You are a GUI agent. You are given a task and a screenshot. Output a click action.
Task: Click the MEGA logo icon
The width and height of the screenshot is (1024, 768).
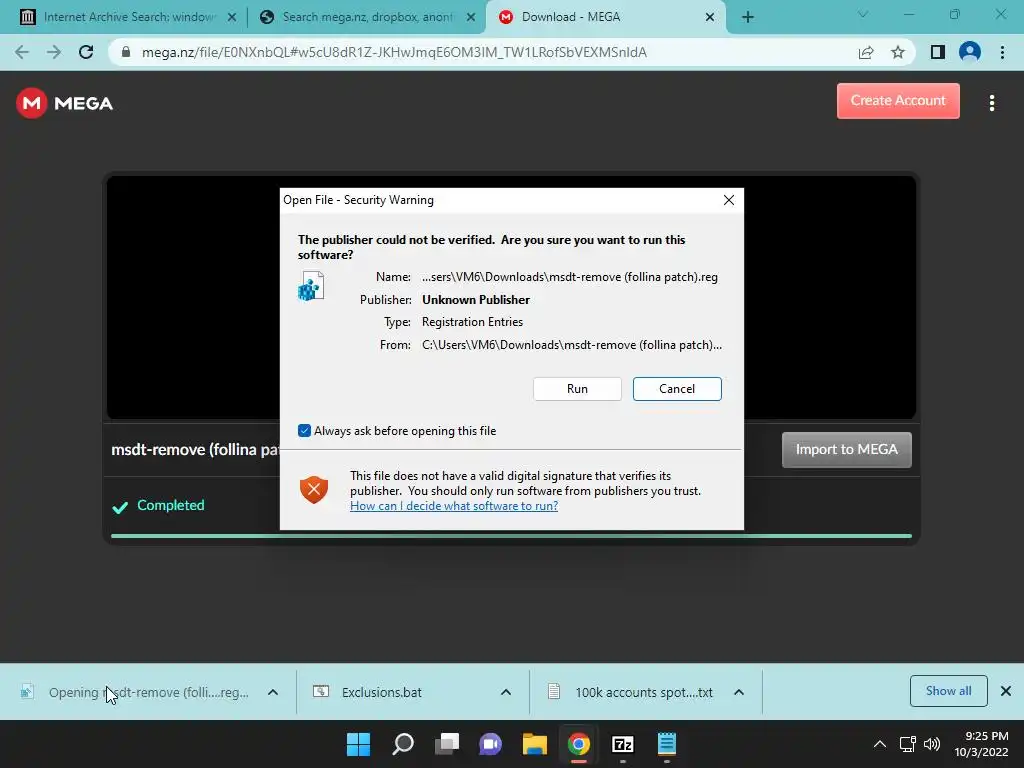pos(31,103)
